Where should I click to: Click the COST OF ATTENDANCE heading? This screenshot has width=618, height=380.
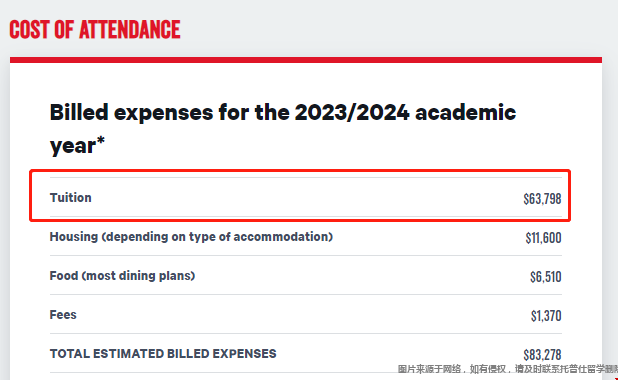coord(95,30)
